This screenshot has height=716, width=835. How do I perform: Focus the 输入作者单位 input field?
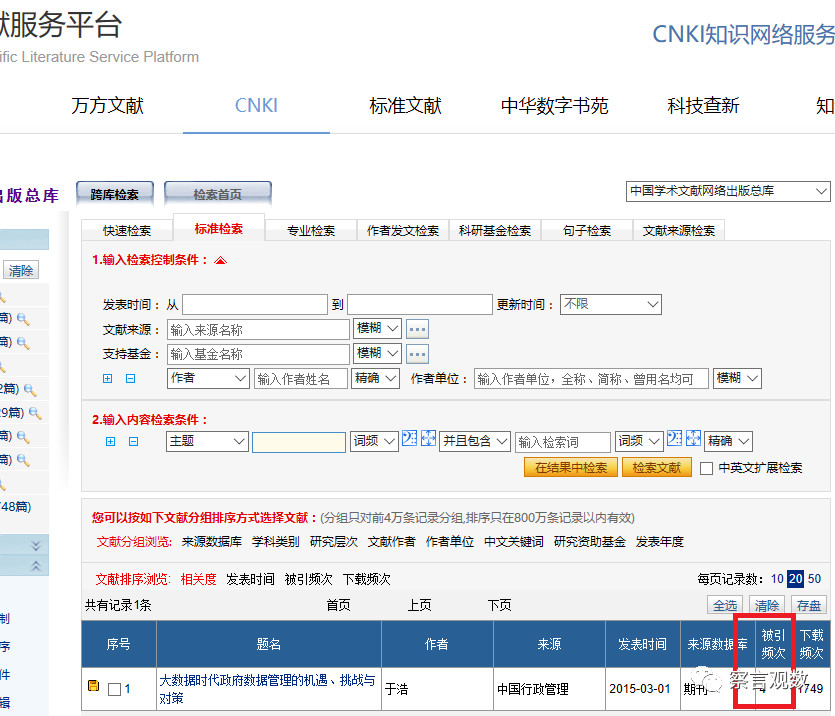[591, 378]
